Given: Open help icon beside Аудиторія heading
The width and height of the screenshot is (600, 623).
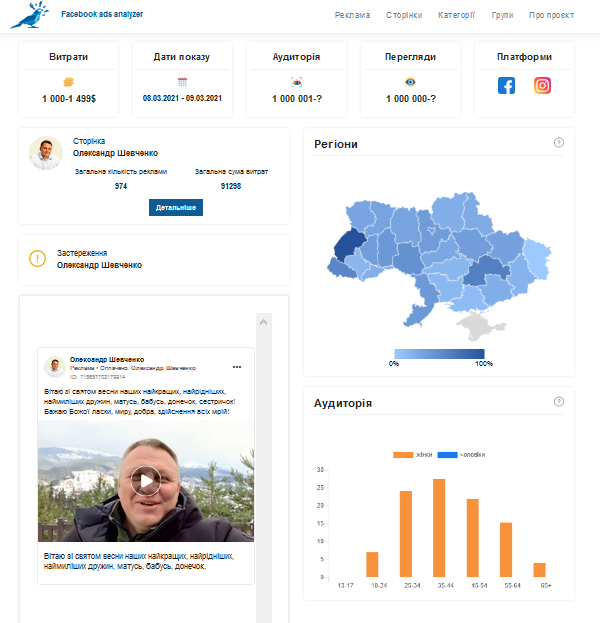Looking at the screenshot, I should point(559,402).
